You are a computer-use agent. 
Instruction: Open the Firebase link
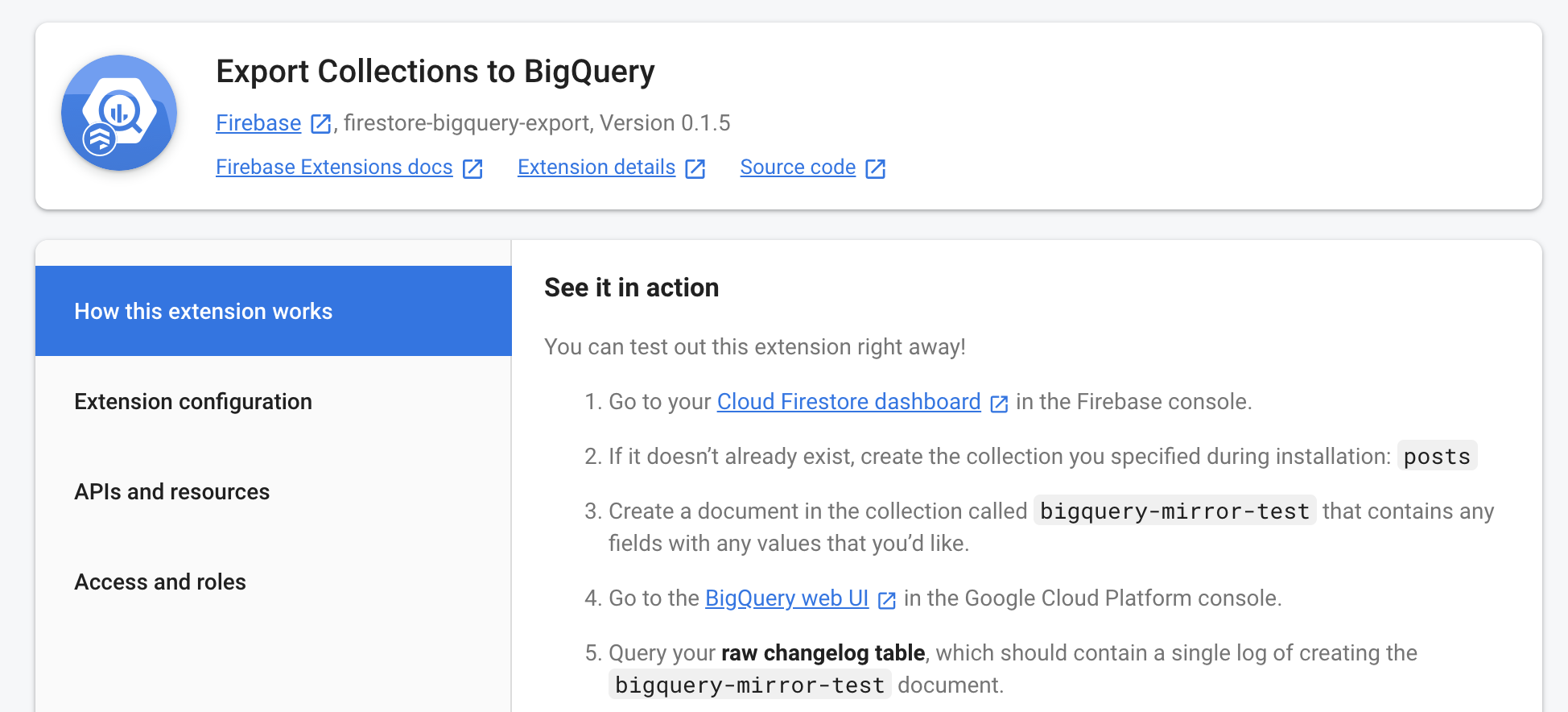pyautogui.click(x=258, y=123)
